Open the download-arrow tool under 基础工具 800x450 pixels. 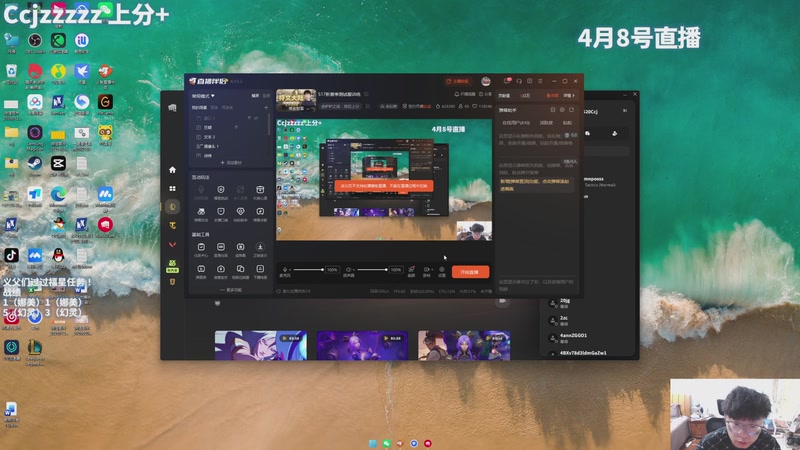[260, 249]
